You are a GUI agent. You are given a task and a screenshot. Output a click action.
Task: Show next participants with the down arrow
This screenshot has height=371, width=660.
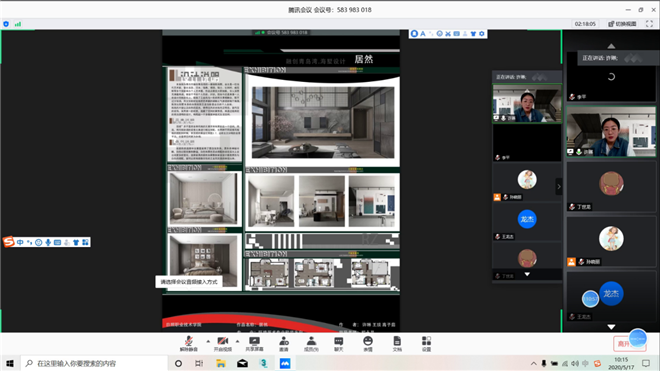click(x=611, y=327)
